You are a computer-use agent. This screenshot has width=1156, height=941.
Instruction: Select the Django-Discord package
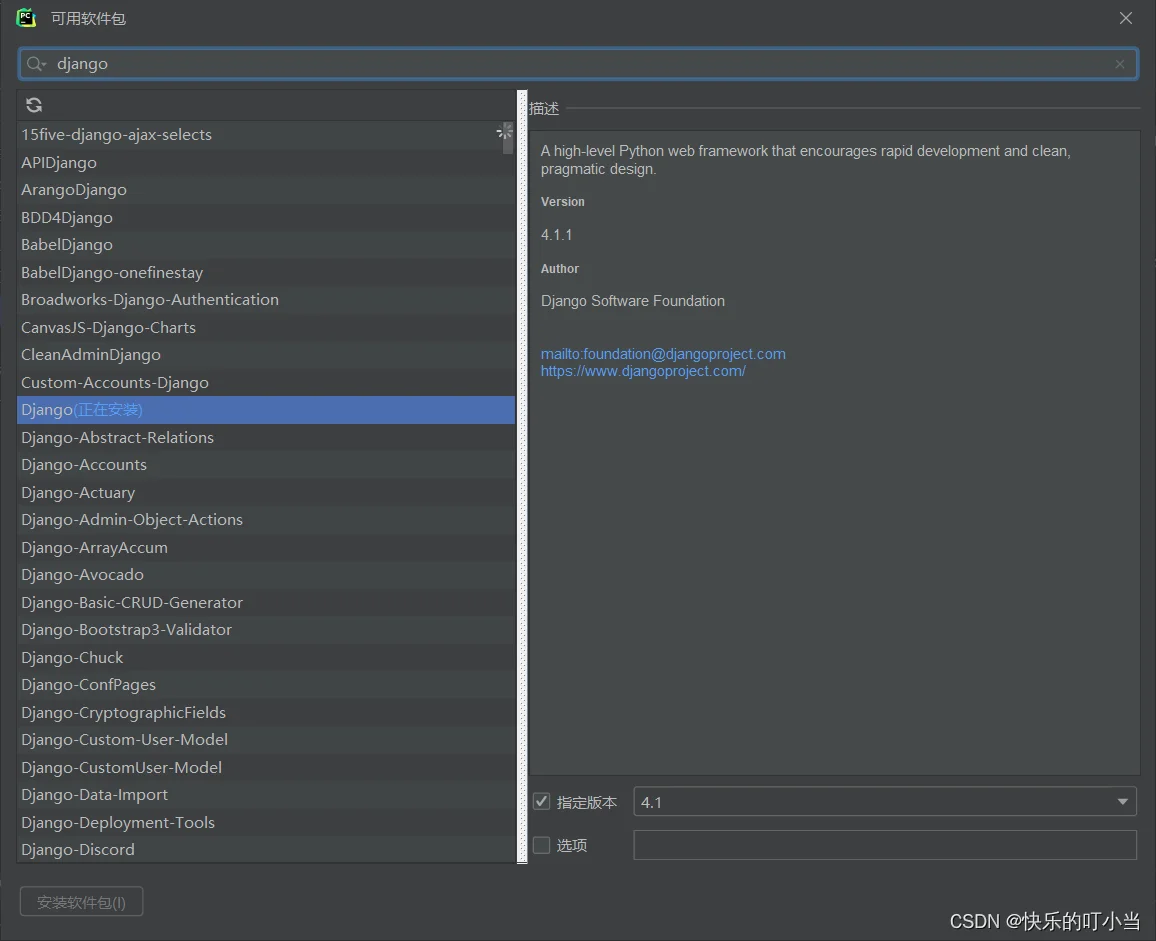[265, 850]
